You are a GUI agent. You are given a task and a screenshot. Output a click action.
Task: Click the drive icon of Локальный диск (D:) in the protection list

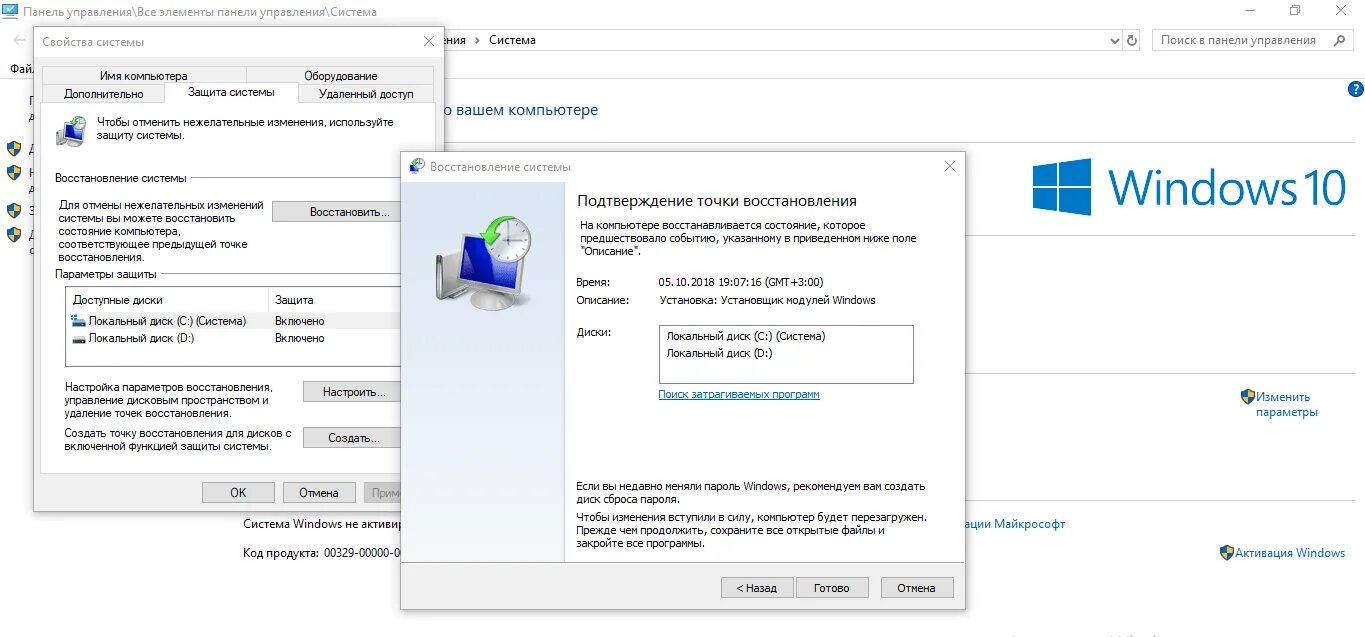(x=79, y=338)
